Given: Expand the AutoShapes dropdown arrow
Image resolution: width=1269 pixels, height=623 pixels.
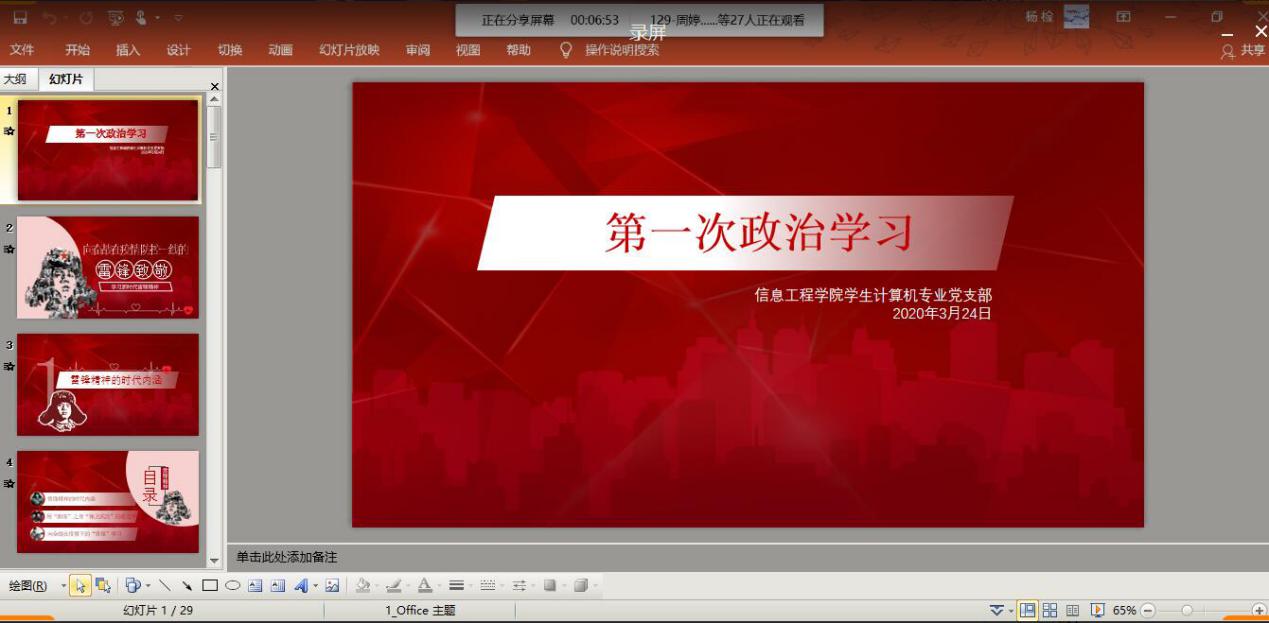Looking at the screenshot, I should (148, 586).
